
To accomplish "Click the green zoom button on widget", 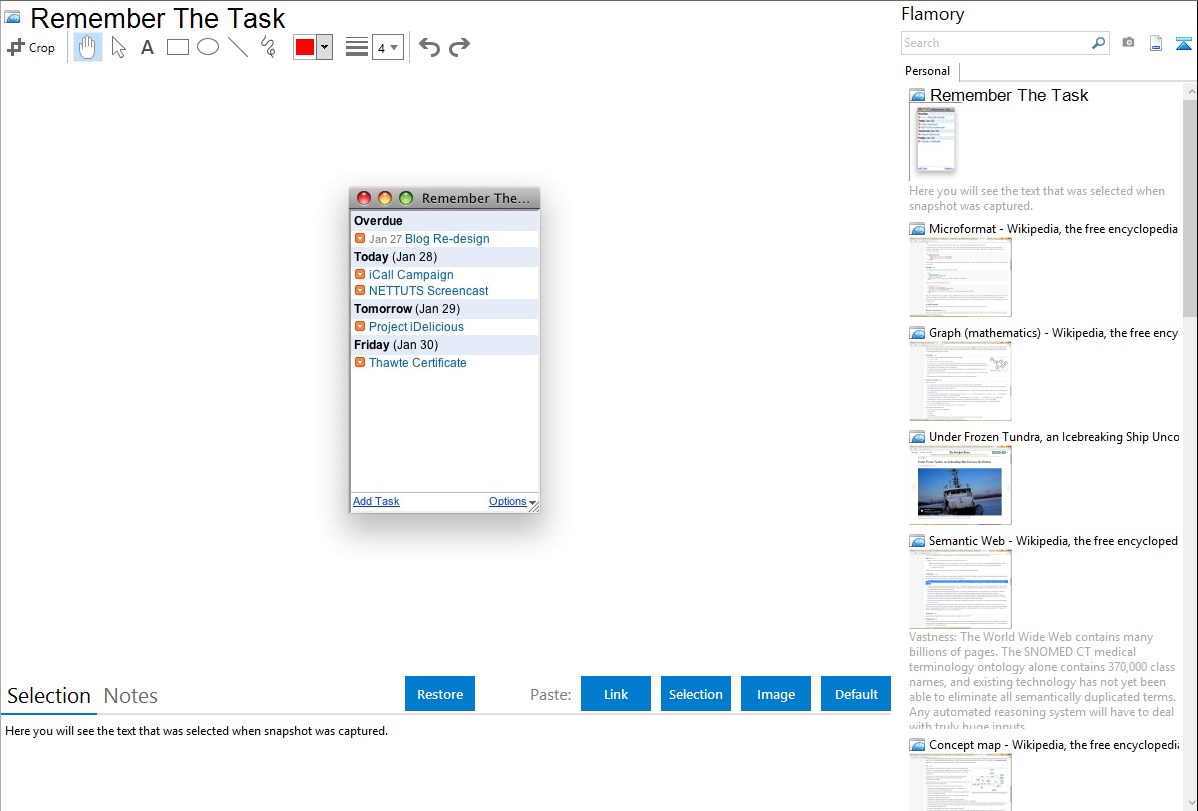I will click(406, 198).
